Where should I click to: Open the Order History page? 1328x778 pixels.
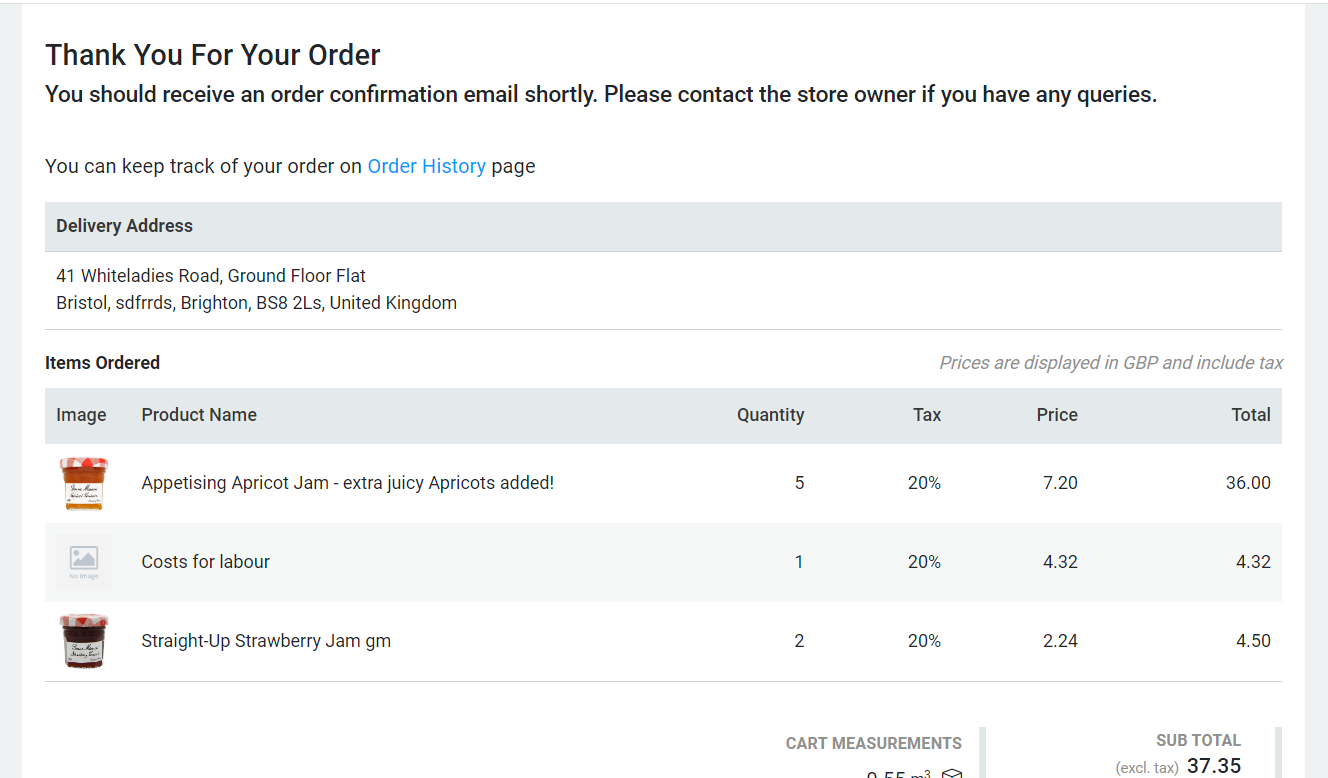(426, 166)
